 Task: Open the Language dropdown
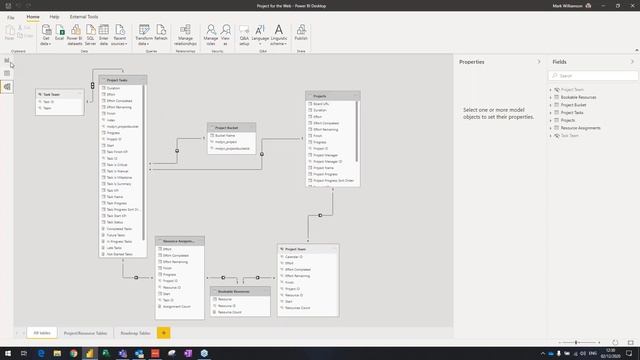pyautogui.click(x=260, y=35)
